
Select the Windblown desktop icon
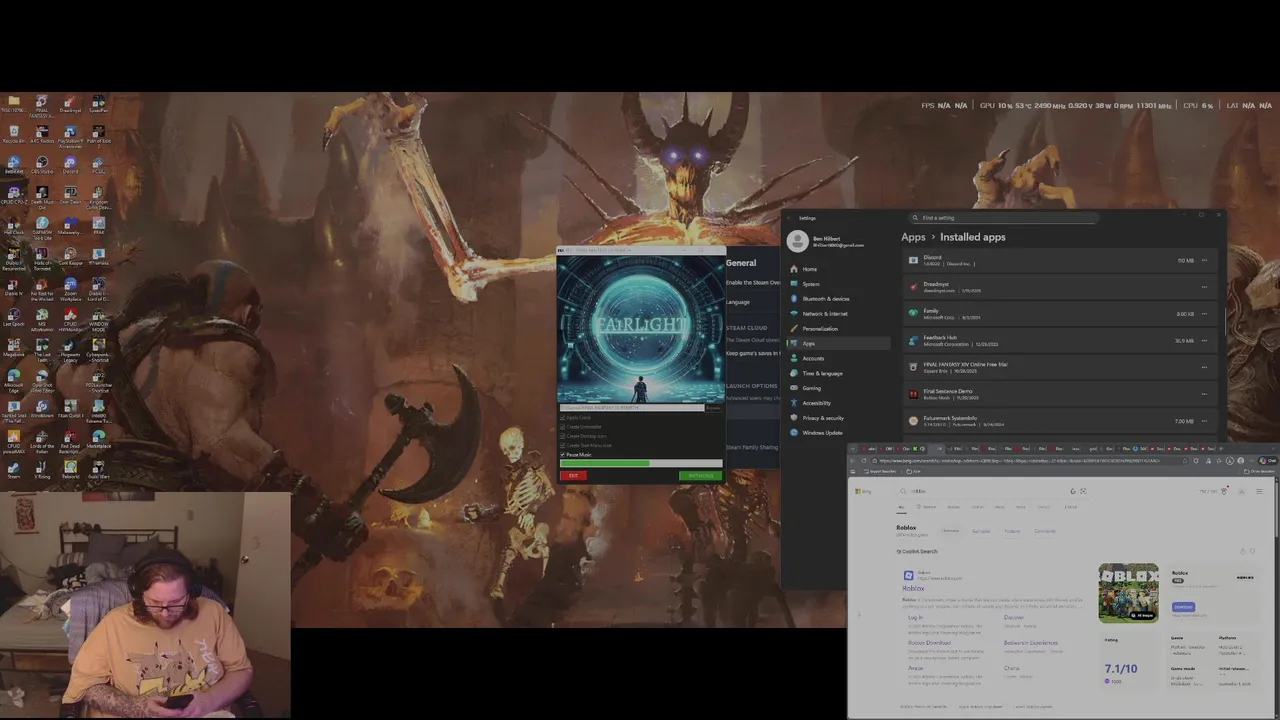tap(42, 407)
